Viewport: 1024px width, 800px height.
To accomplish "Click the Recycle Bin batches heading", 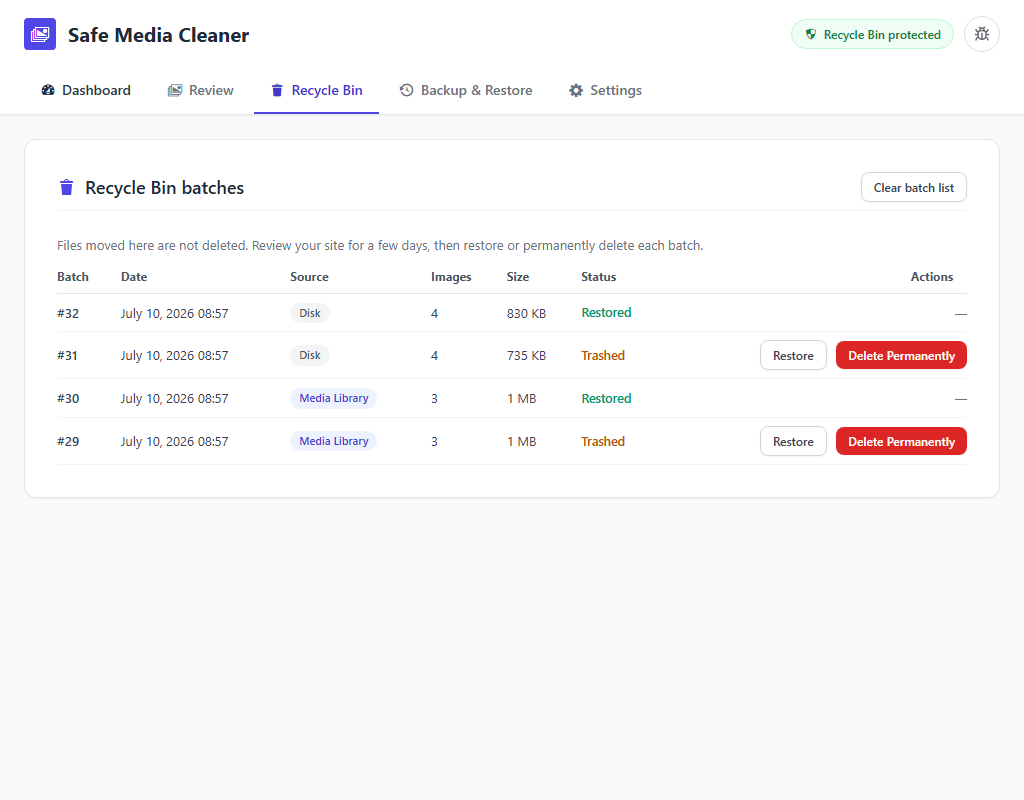I will click(165, 187).
